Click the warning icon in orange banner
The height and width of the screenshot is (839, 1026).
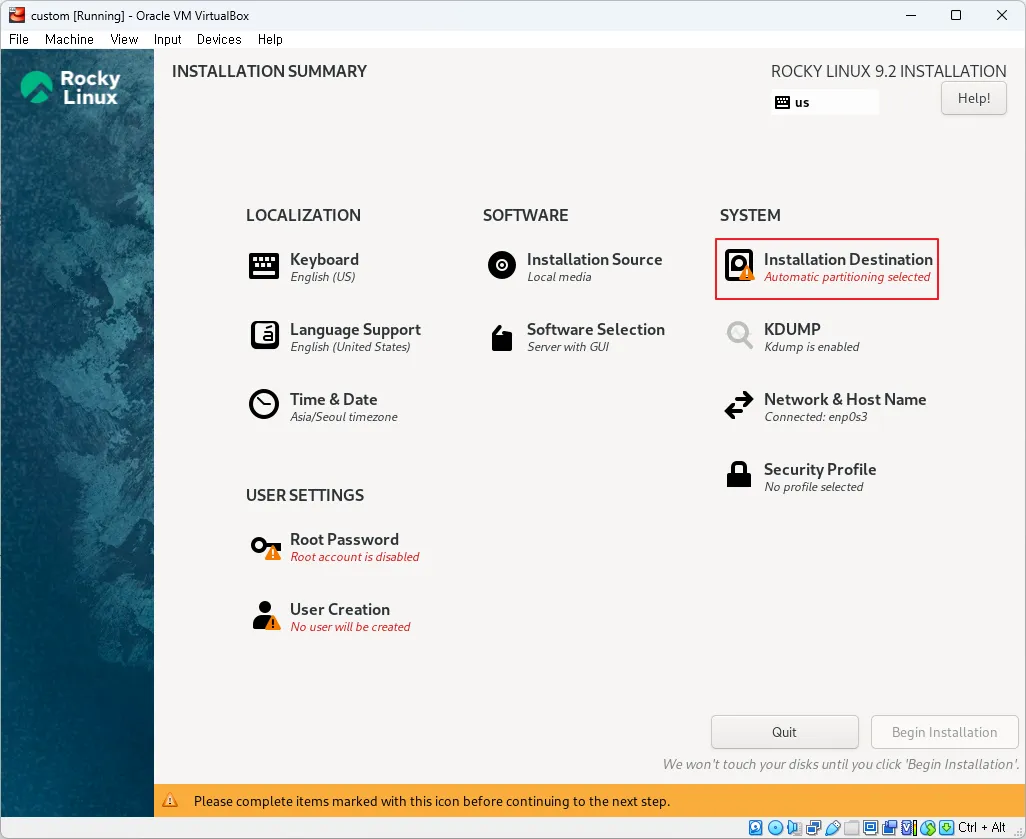click(x=170, y=800)
